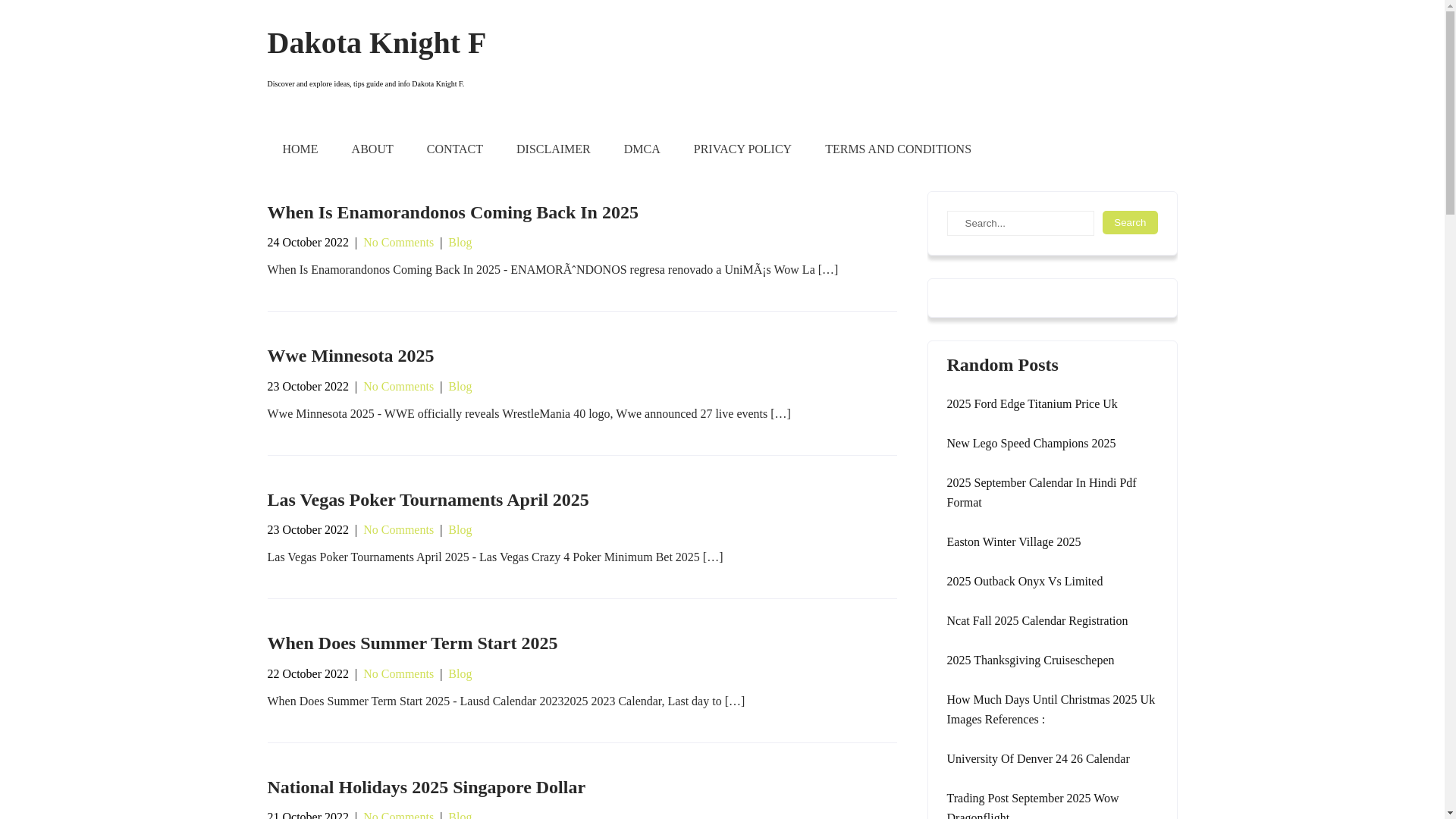
Task: Open the CONTACT page
Action: click(x=454, y=149)
